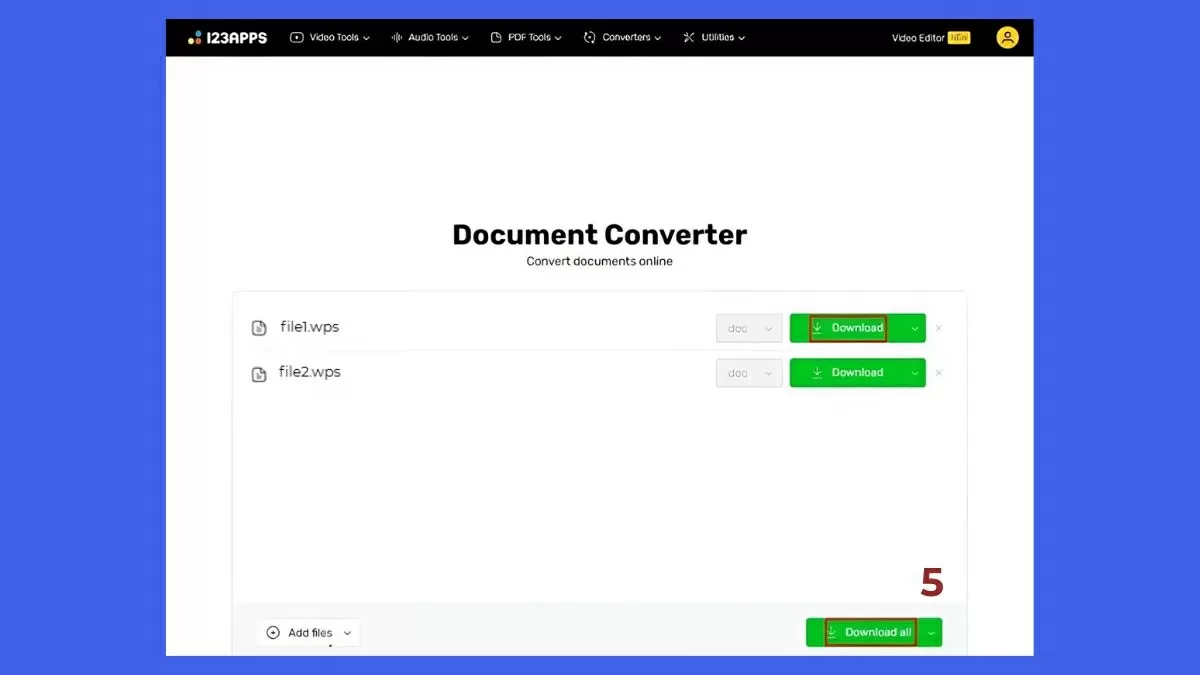Click the 123APPS logo
1200x675 pixels.
tap(228, 37)
